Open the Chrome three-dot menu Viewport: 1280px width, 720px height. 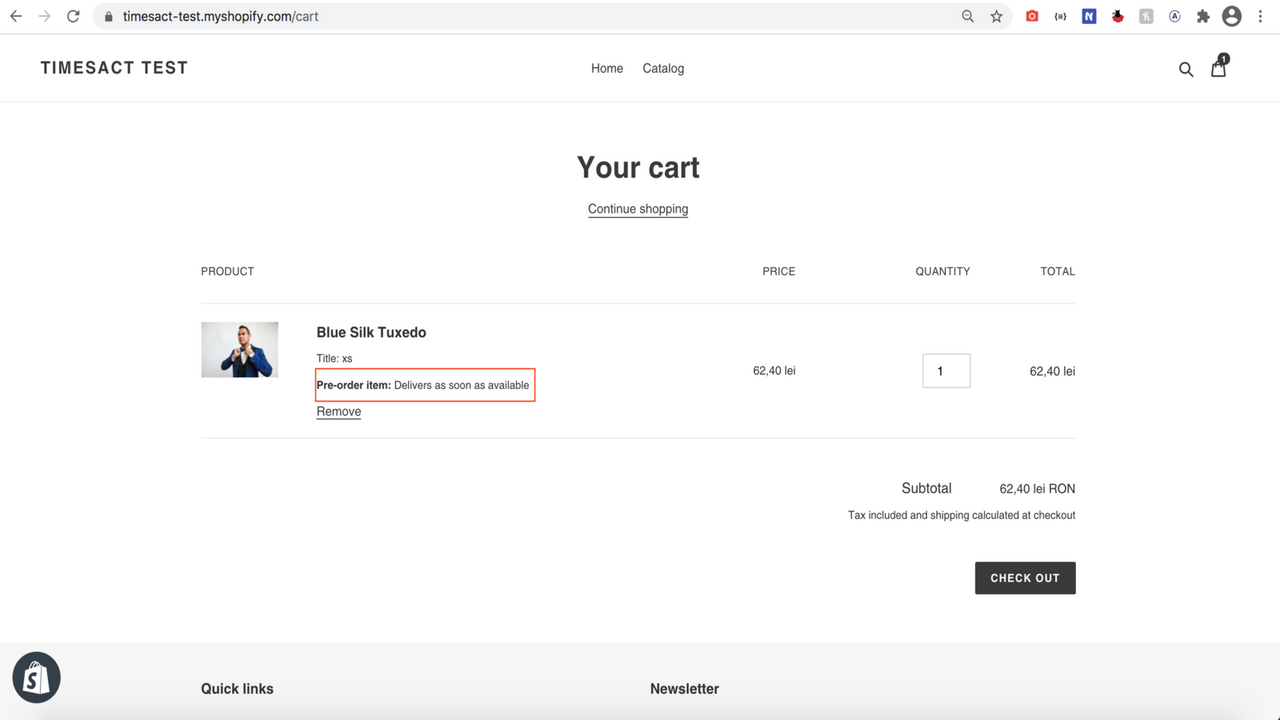coord(1260,16)
